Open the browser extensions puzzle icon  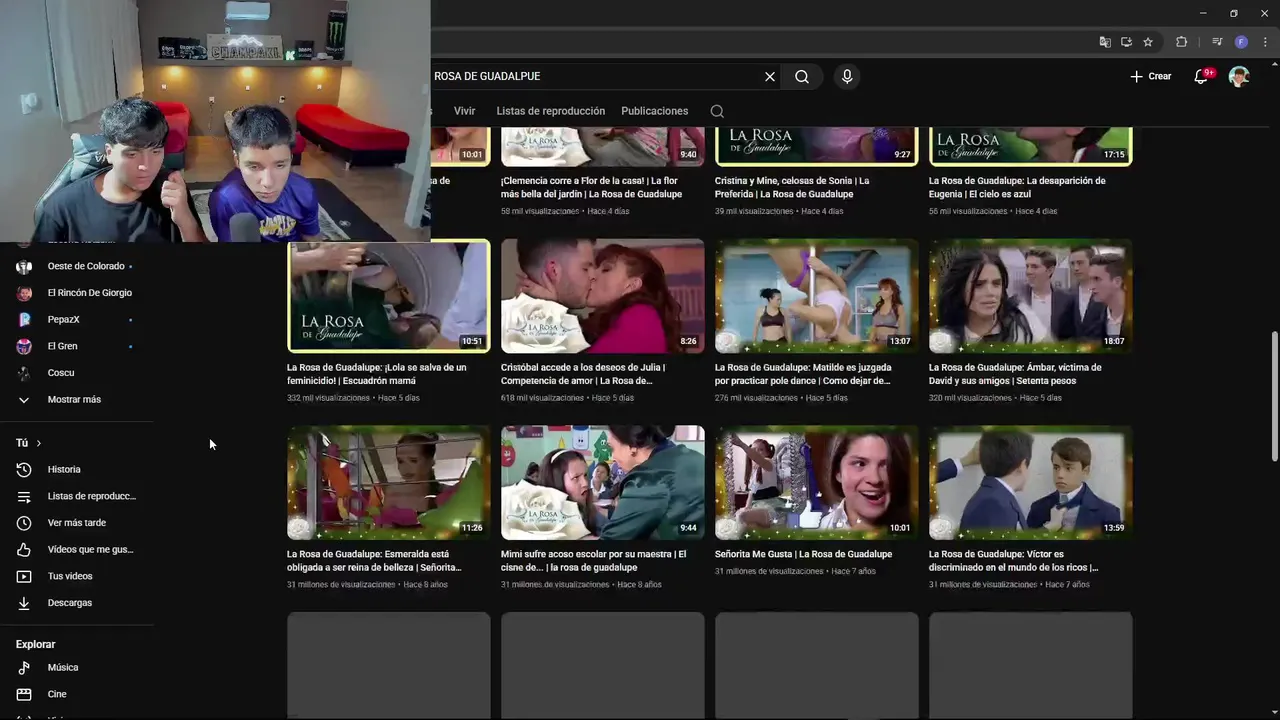click(x=1181, y=42)
